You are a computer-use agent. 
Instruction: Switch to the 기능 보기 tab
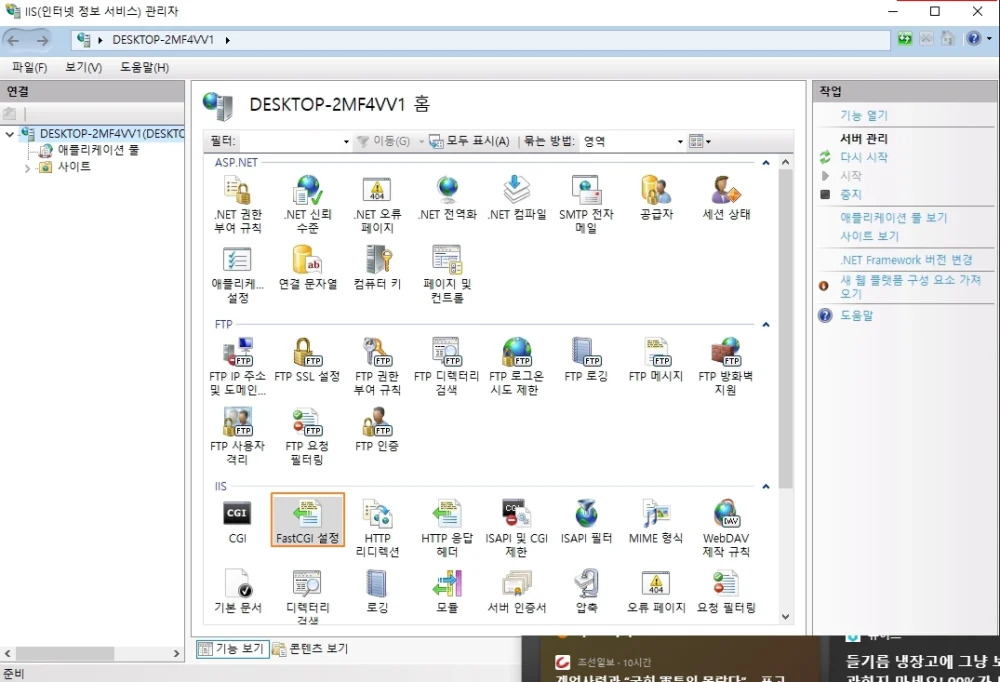coord(232,649)
